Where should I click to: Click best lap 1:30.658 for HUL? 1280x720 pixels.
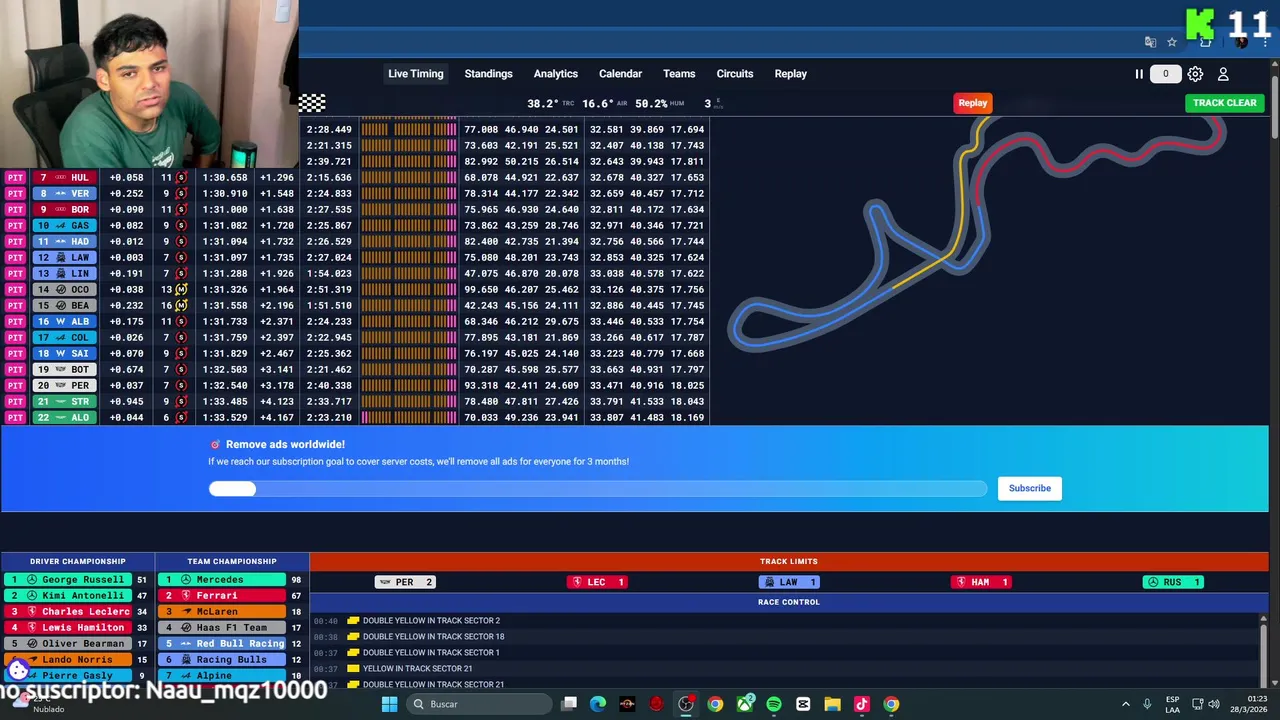point(225,177)
